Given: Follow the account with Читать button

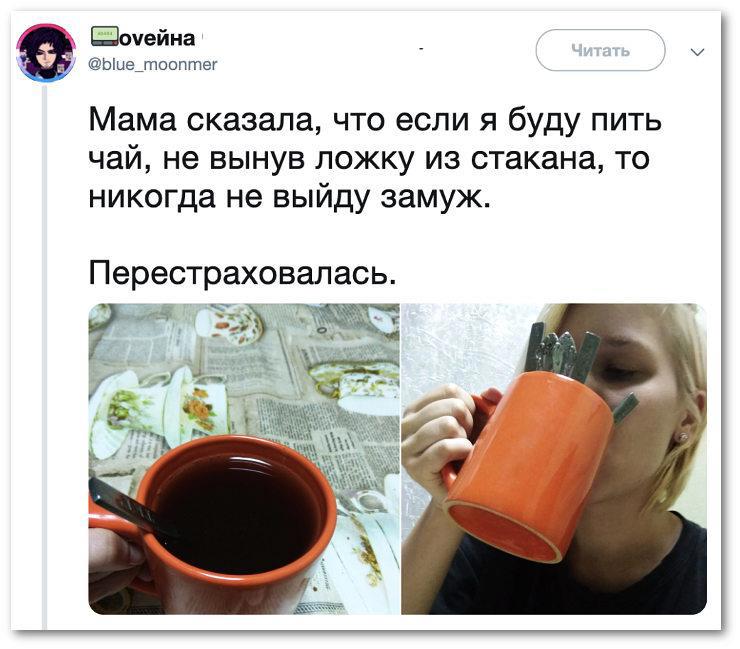Looking at the screenshot, I should (x=600, y=50).
